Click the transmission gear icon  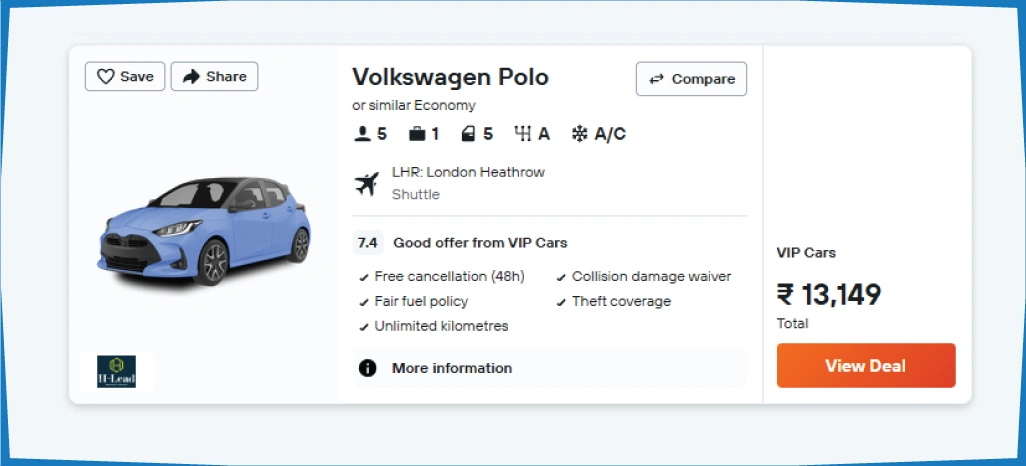(522, 134)
